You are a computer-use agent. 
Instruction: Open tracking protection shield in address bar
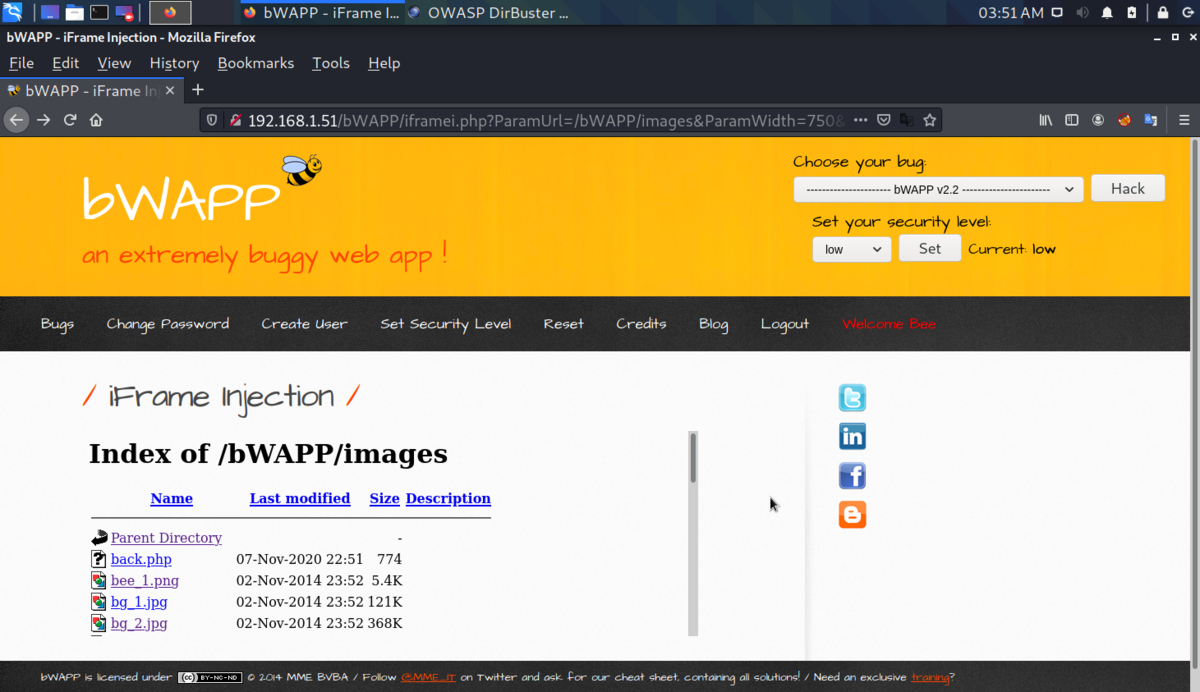click(x=211, y=120)
